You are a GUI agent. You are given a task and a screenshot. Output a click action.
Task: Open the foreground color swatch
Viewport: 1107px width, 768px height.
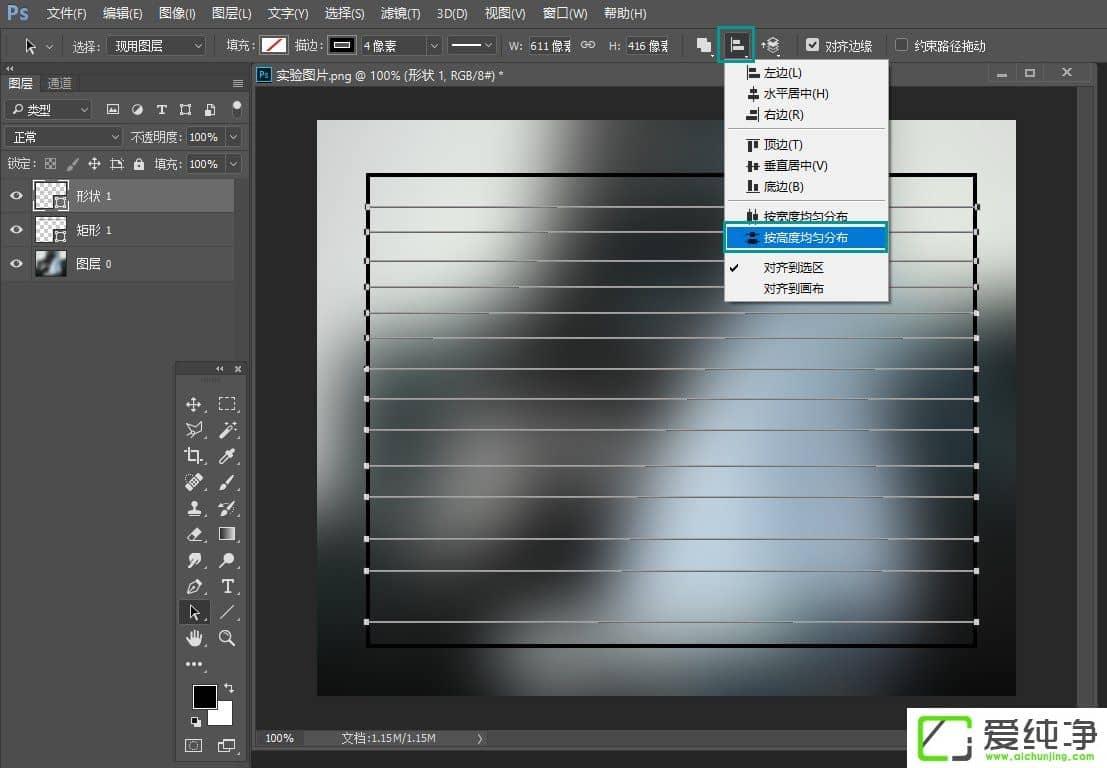(x=205, y=700)
